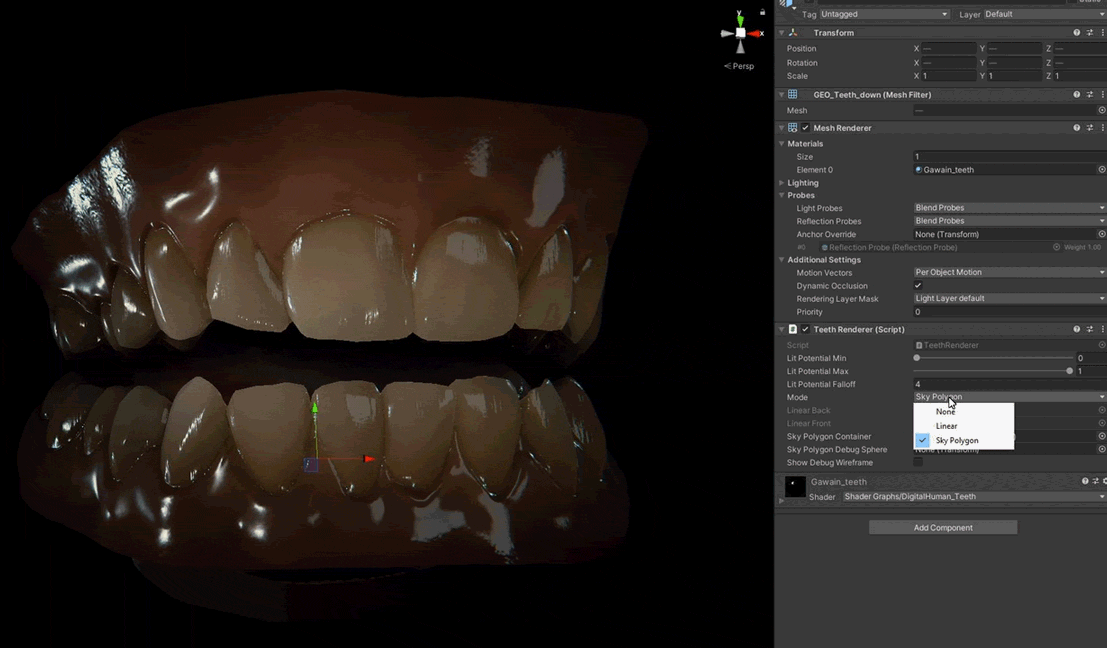
Task: Click the Lit Potential Max slider handle
Action: coord(1069,371)
